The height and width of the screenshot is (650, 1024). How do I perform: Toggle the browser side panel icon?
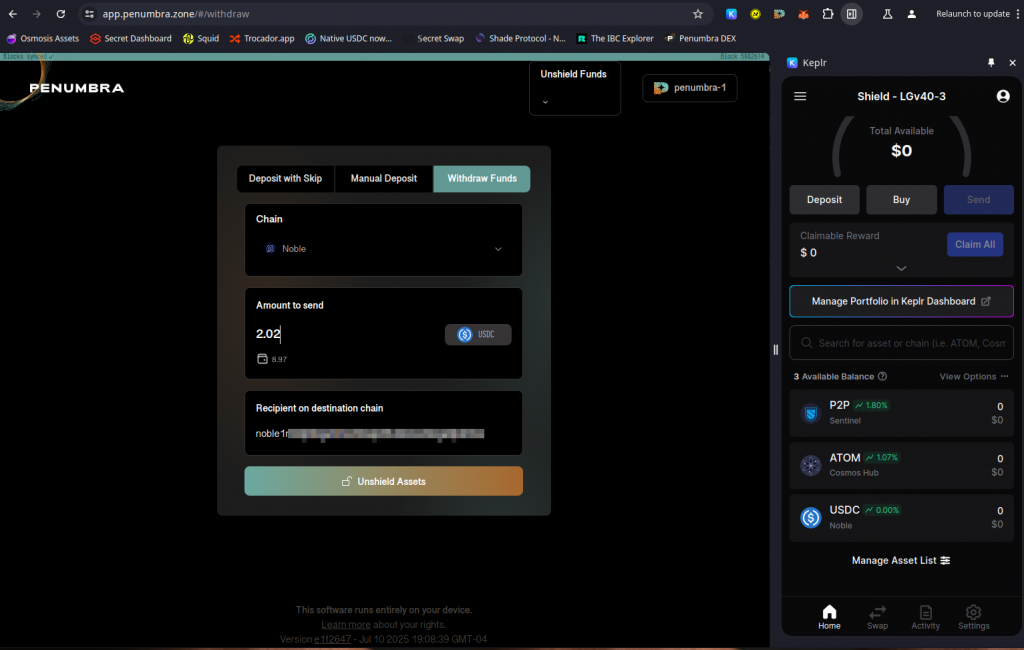coord(852,14)
